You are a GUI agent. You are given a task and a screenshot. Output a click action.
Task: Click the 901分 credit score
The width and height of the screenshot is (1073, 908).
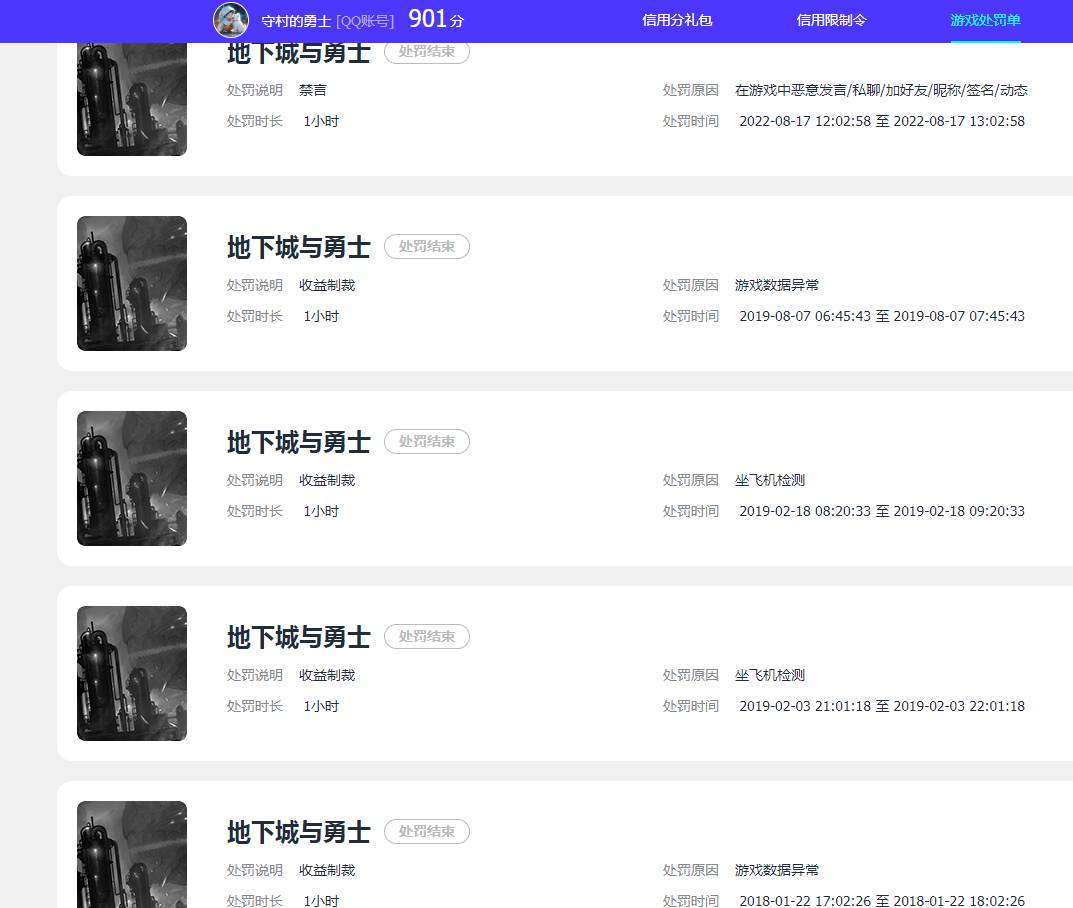pyautogui.click(x=436, y=19)
